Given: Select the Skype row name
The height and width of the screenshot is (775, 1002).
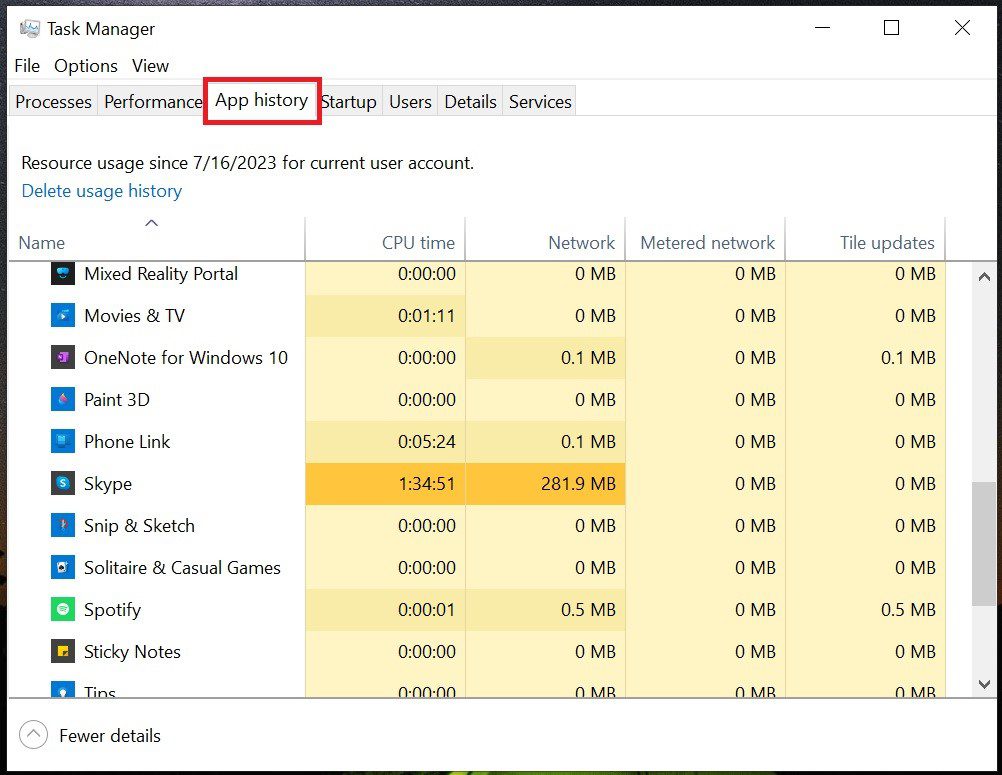Looking at the screenshot, I should (108, 484).
